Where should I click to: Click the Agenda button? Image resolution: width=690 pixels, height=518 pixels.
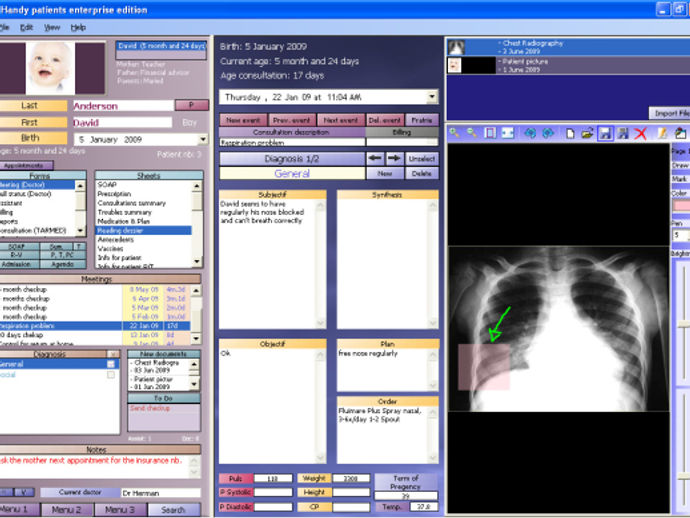62,264
